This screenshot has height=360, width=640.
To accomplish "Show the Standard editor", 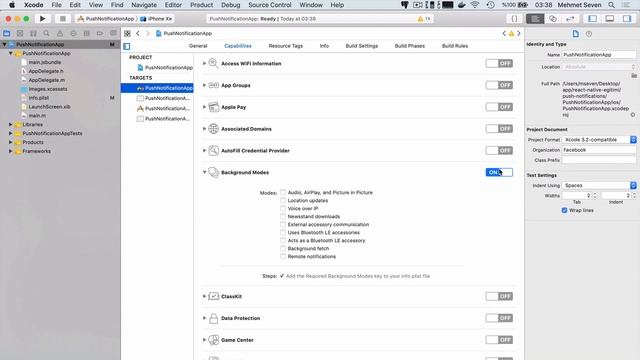I will pyautogui.click(x=535, y=19).
